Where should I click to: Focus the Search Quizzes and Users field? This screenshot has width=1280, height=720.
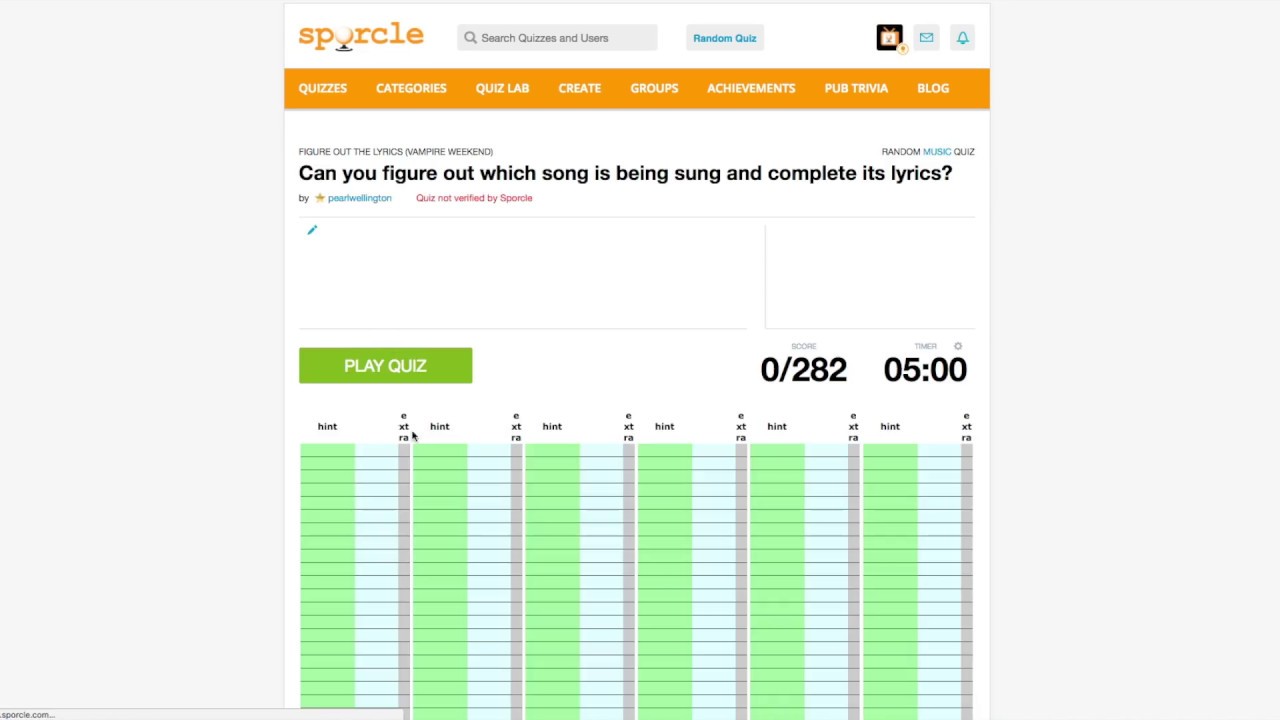pyautogui.click(x=565, y=38)
